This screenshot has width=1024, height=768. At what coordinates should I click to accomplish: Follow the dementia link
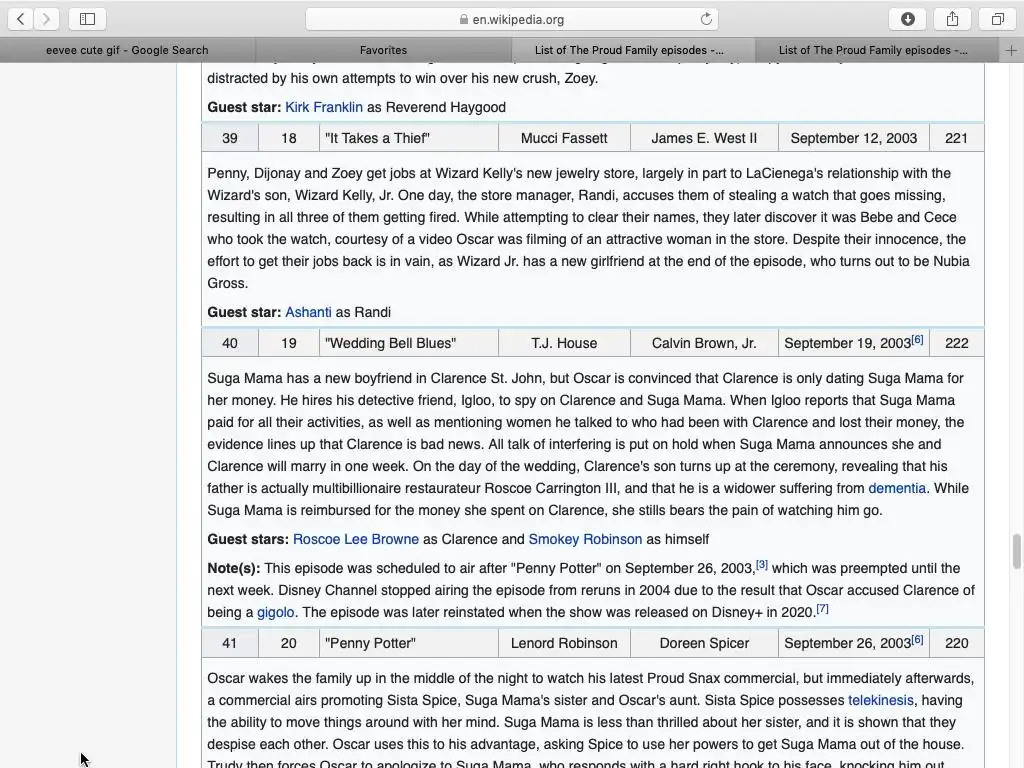click(897, 488)
